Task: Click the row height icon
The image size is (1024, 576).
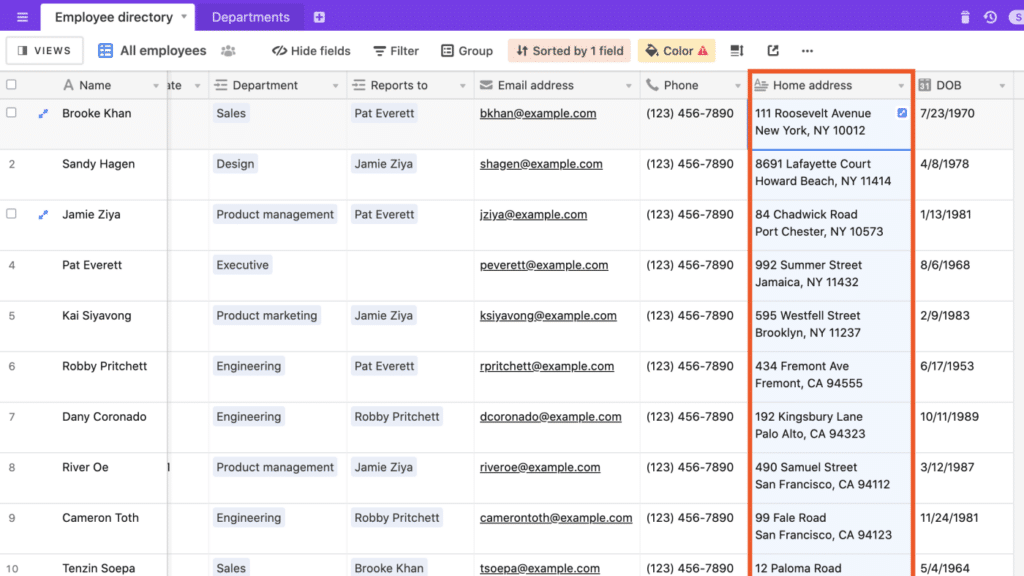Action: (737, 51)
